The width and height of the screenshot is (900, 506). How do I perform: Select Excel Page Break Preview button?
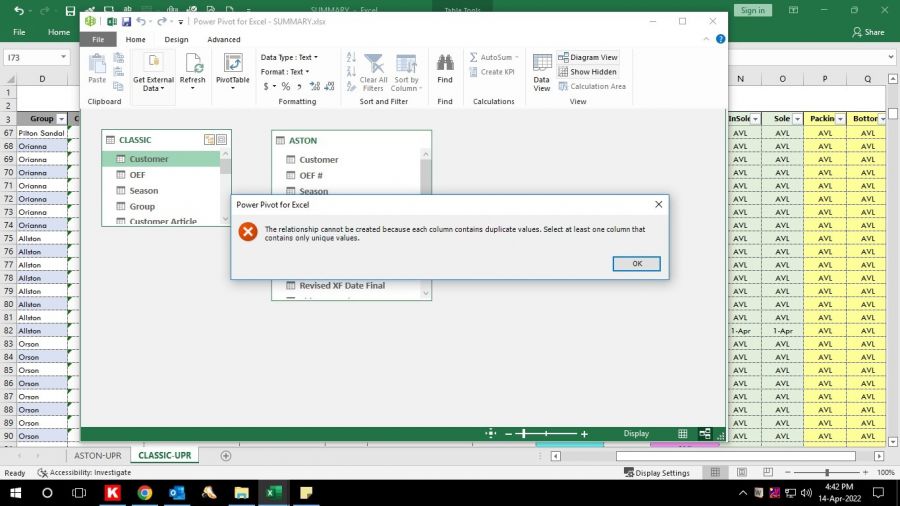click(x=768, y=472)
